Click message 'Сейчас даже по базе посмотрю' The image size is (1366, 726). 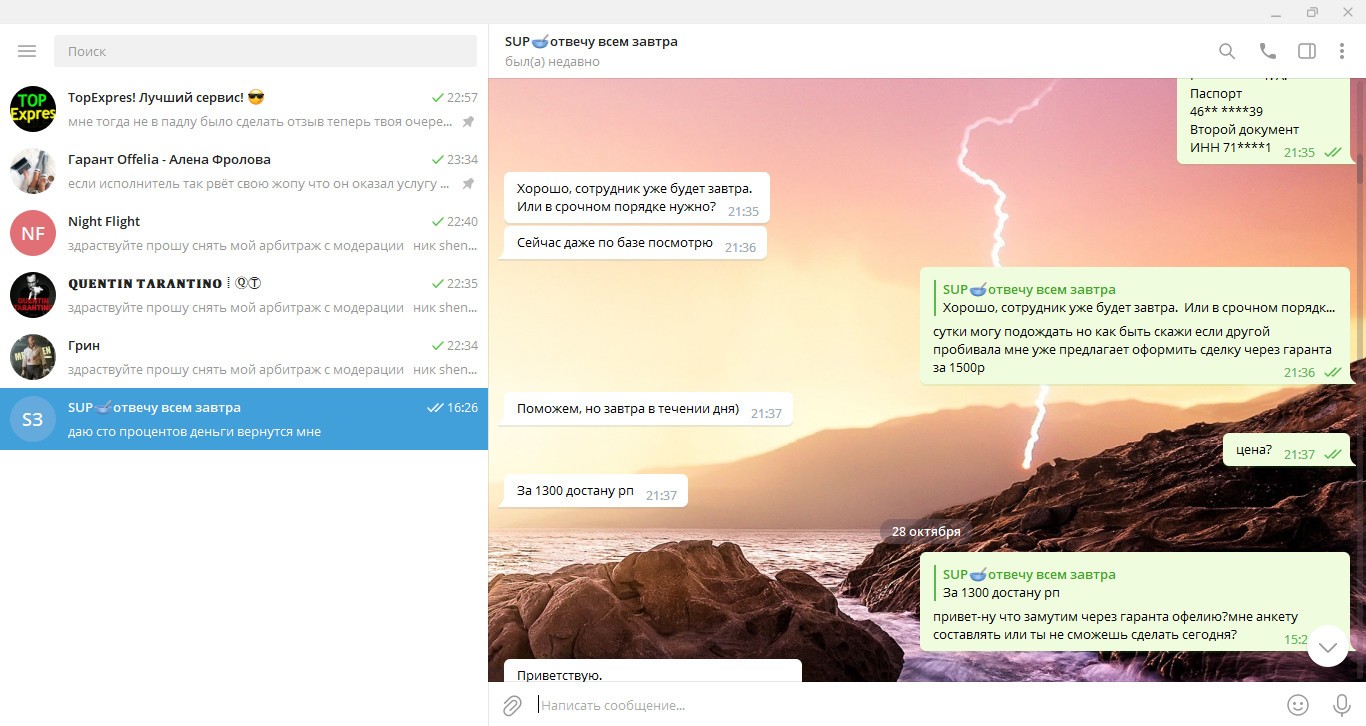[635, 243]
